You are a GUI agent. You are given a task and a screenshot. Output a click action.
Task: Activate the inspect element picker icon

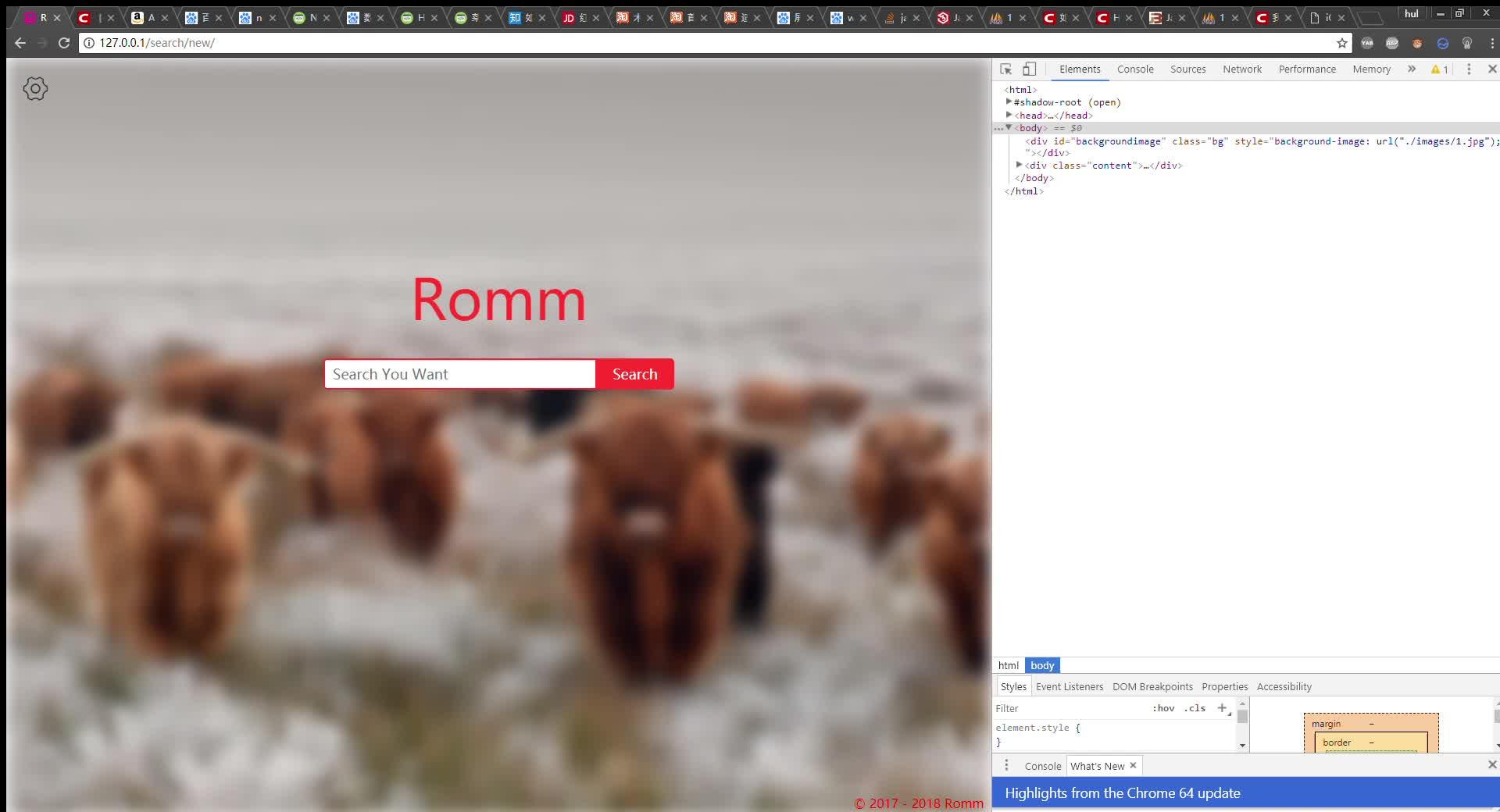1006,69
